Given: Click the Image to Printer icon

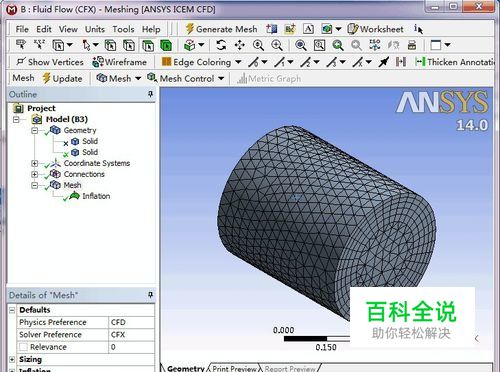Looking at the screenshot, I should 412,45.
